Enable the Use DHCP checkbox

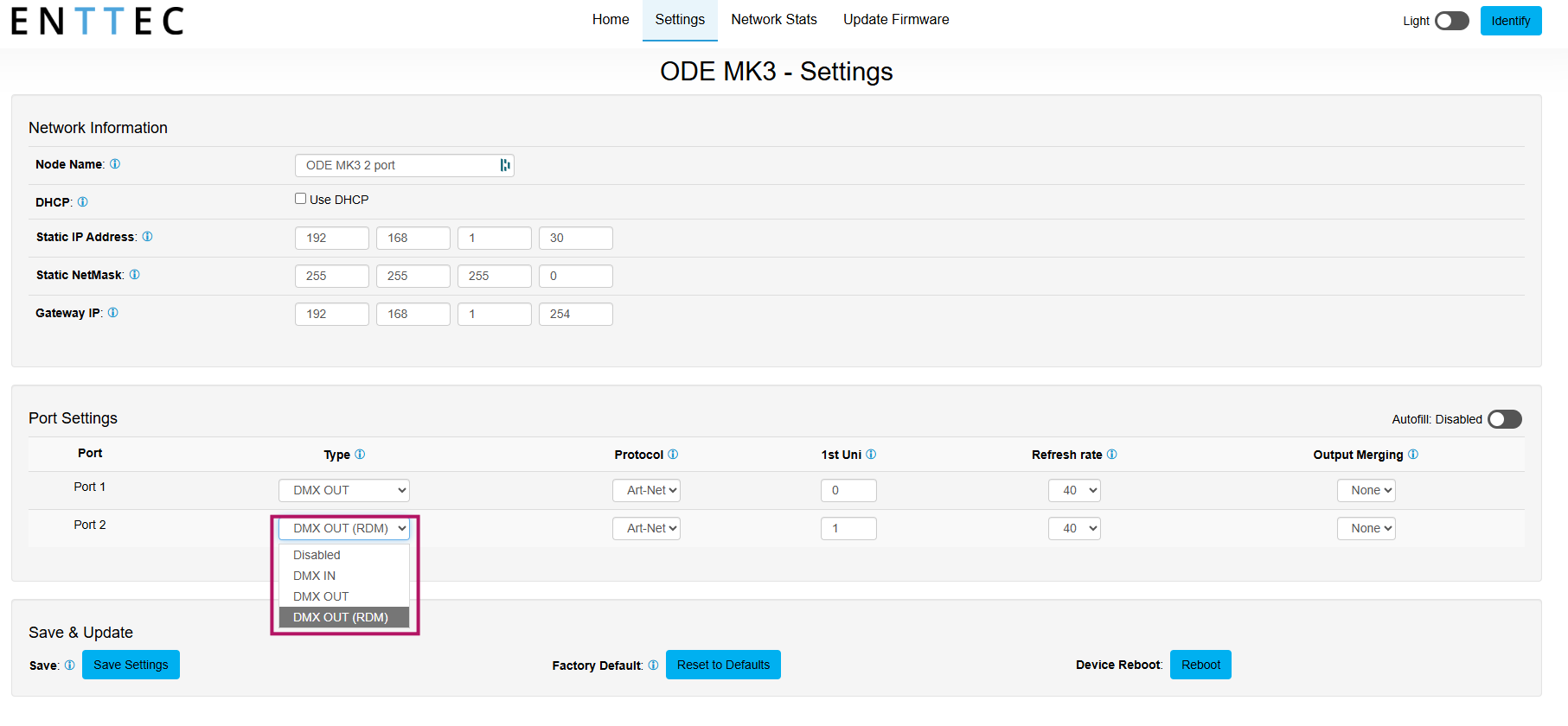[x=300, y=199]
